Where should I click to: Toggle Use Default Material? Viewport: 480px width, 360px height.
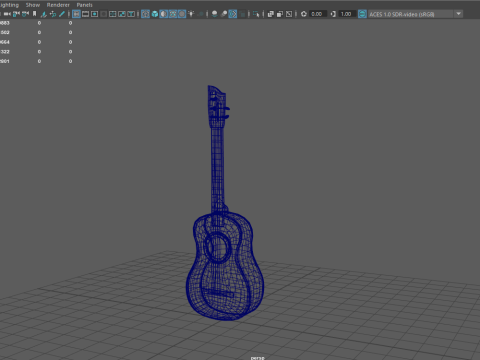pyautogui.click(x=164, y=14)
